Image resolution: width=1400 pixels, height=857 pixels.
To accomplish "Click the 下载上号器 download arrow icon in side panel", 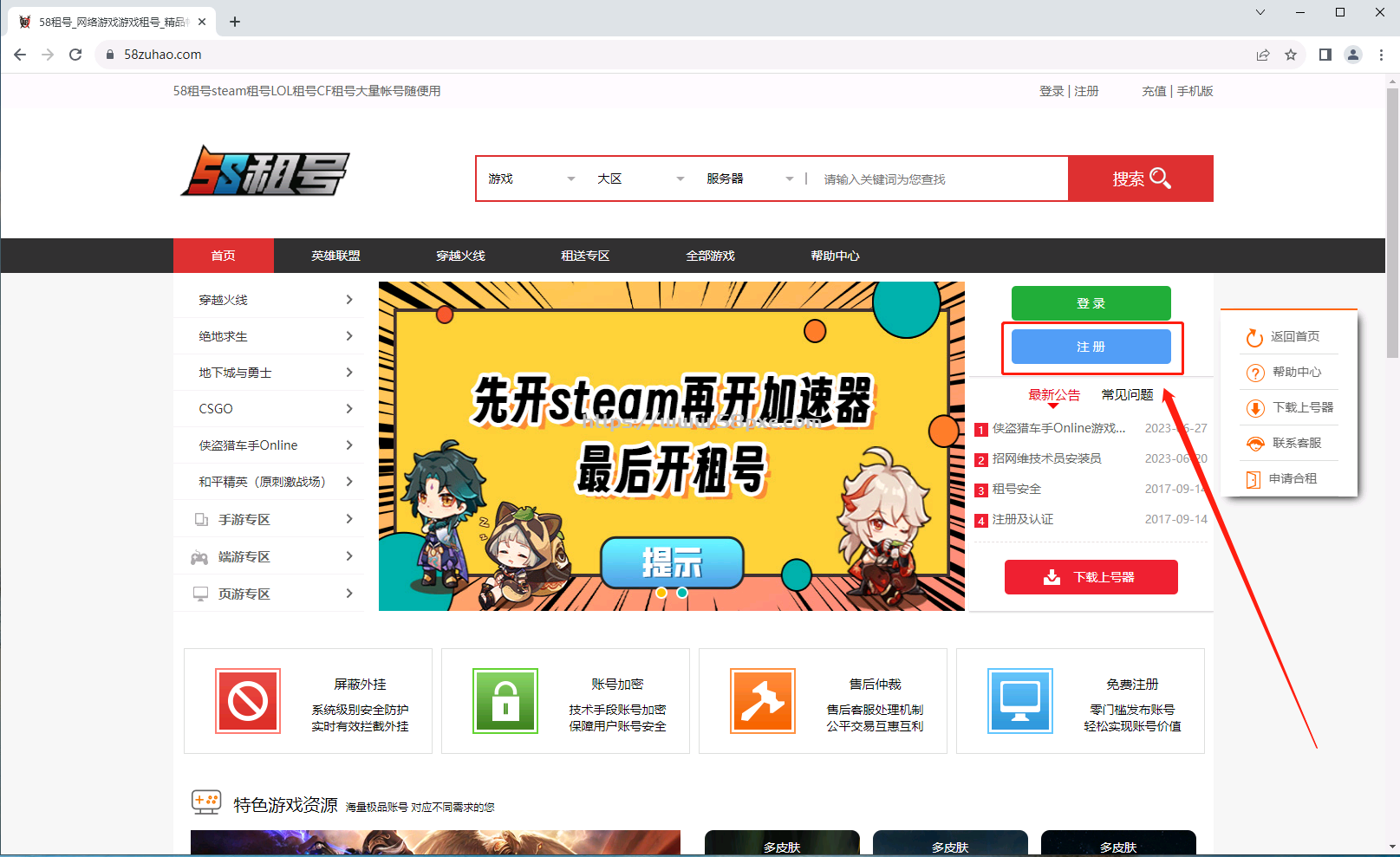I will click(1255, 408).
